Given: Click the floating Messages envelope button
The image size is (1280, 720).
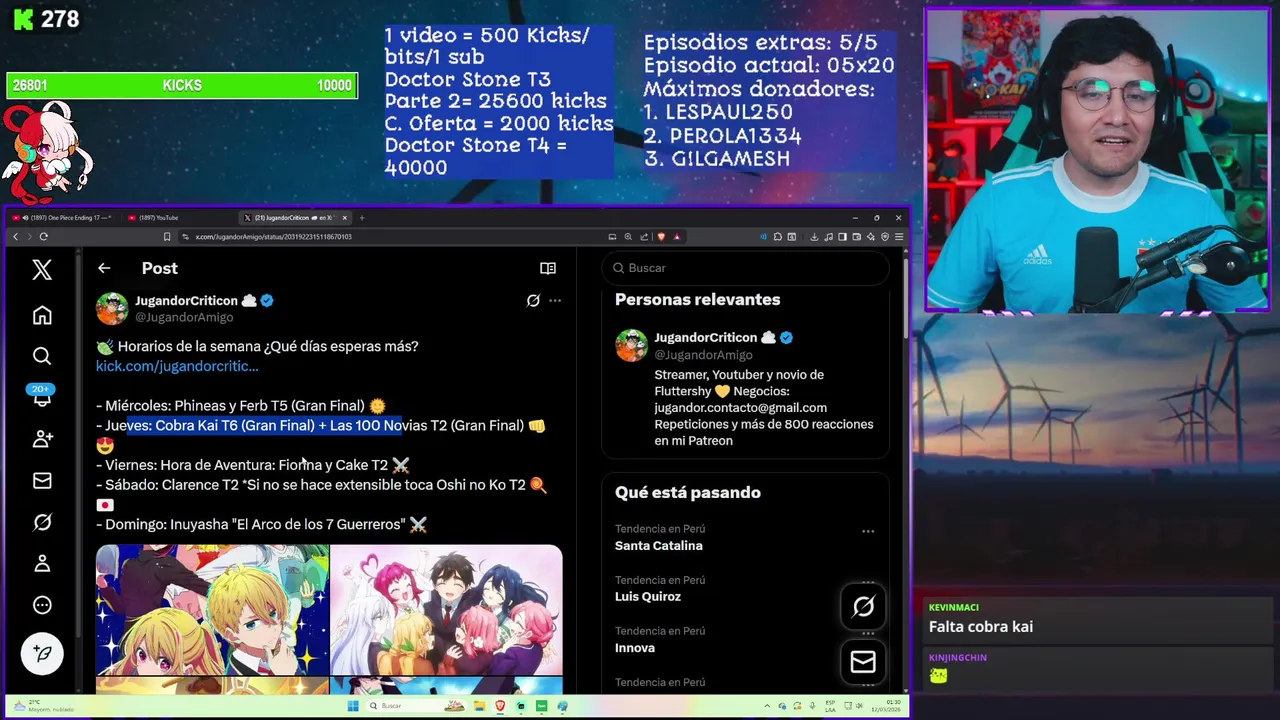Looking at the screenshot, I should pyautogui.click(x=863, y=662).
